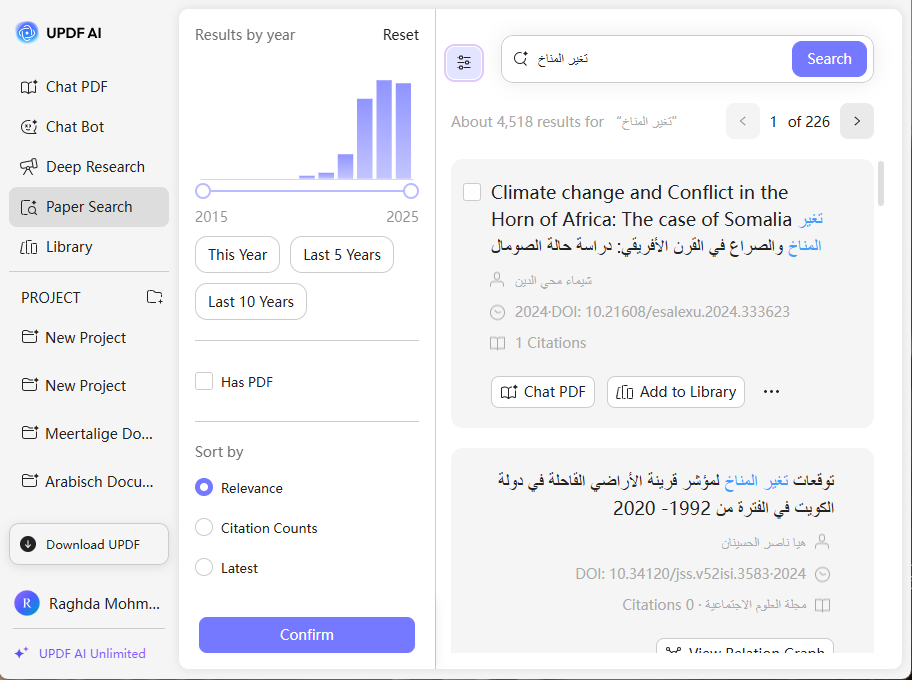Open the three-dots more options menu
This screenshot has width=912, height=680.
[771, 392]
